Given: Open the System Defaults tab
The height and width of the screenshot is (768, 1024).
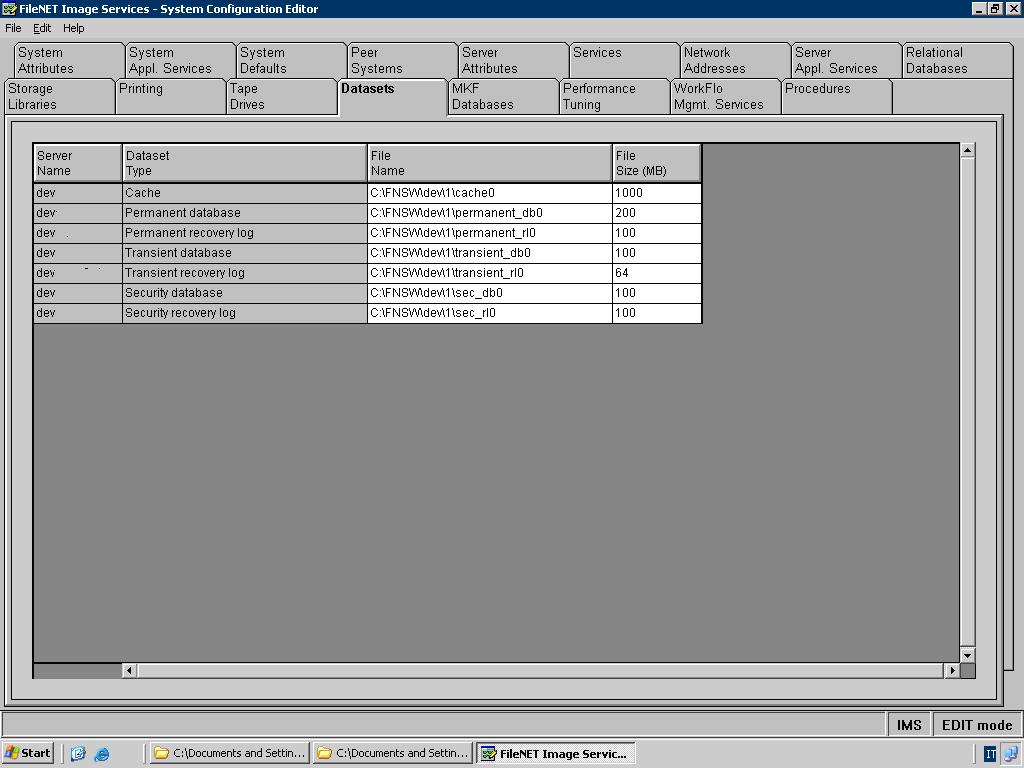Looking at the screenshot, I should click(291, 60).
